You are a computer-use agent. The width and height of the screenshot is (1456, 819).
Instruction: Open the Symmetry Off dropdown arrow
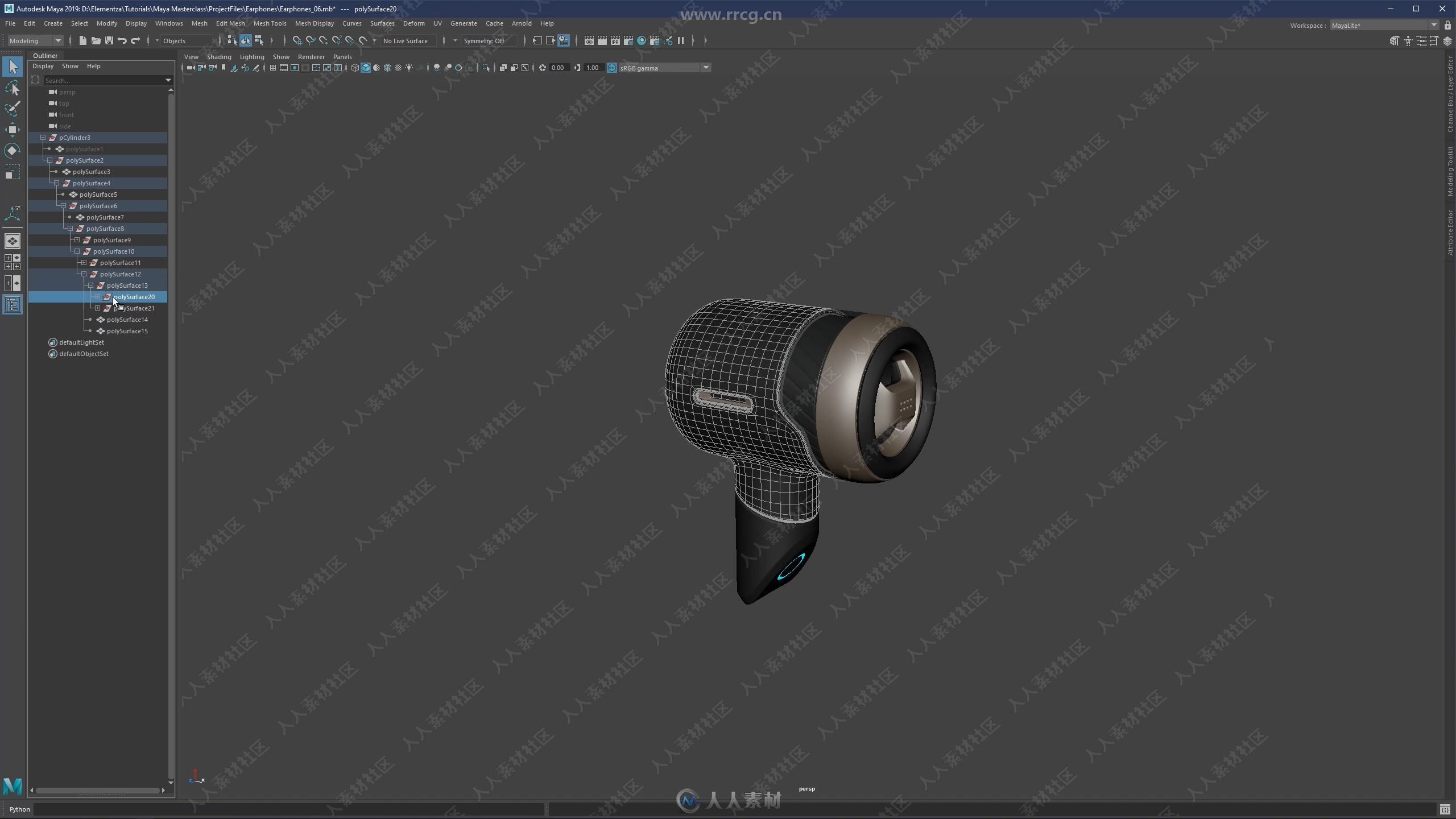[x=454, y=40]
